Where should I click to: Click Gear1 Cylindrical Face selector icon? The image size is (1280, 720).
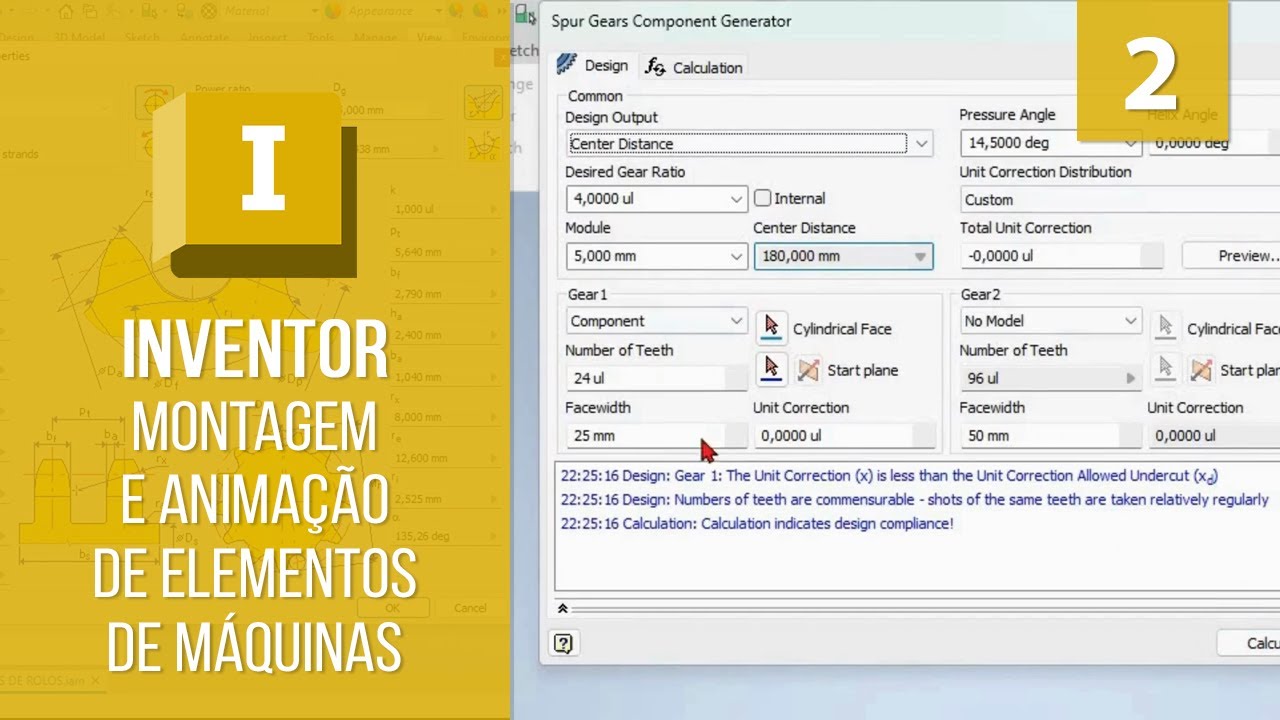click(x=771, y=327)
